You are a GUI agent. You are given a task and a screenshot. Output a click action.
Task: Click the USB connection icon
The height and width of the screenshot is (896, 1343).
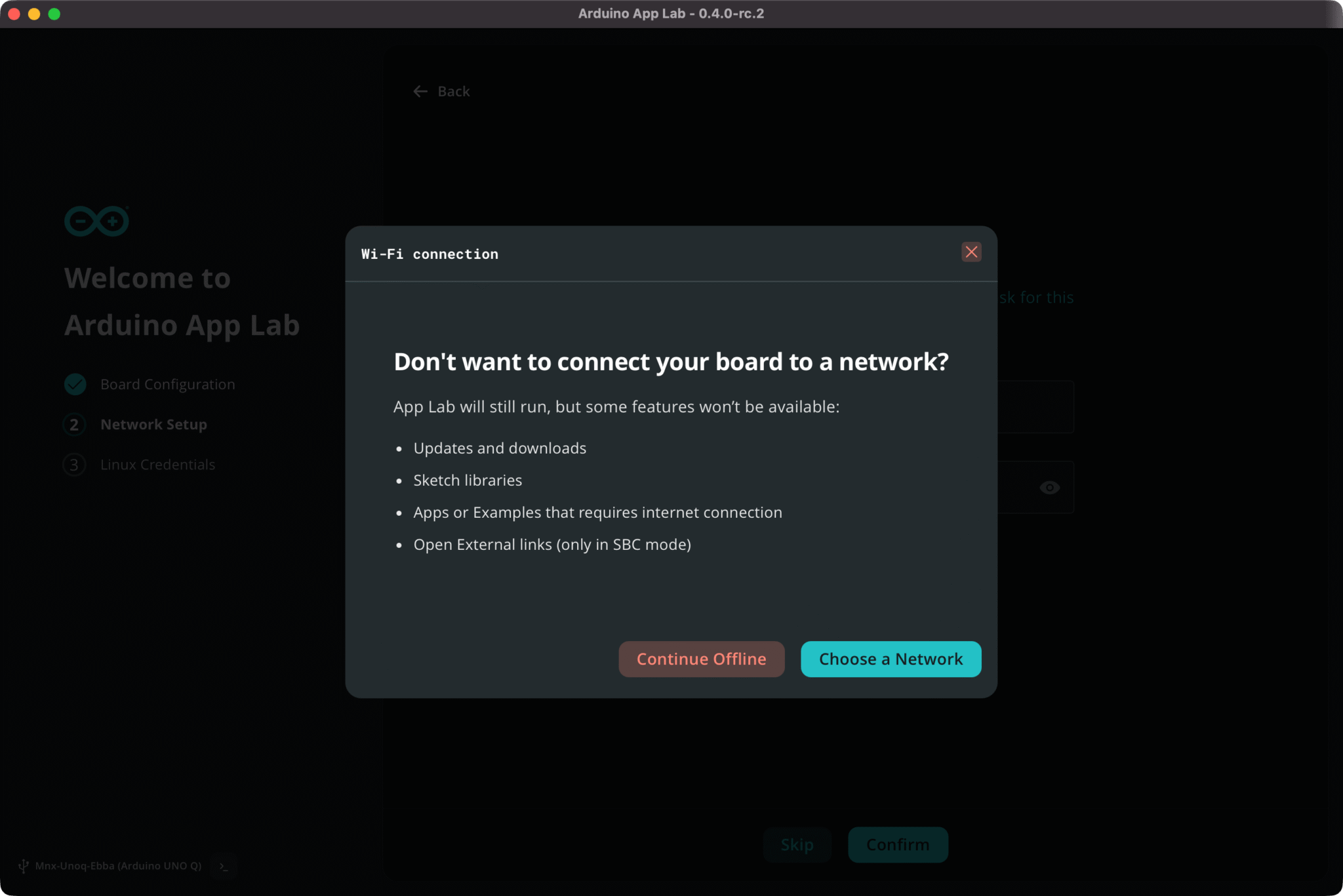[x=24, y=866]
